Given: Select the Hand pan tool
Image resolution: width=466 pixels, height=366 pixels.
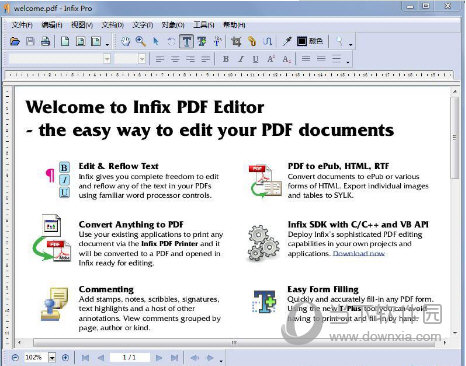Looking at the screenshot, I should coord(125,41).
